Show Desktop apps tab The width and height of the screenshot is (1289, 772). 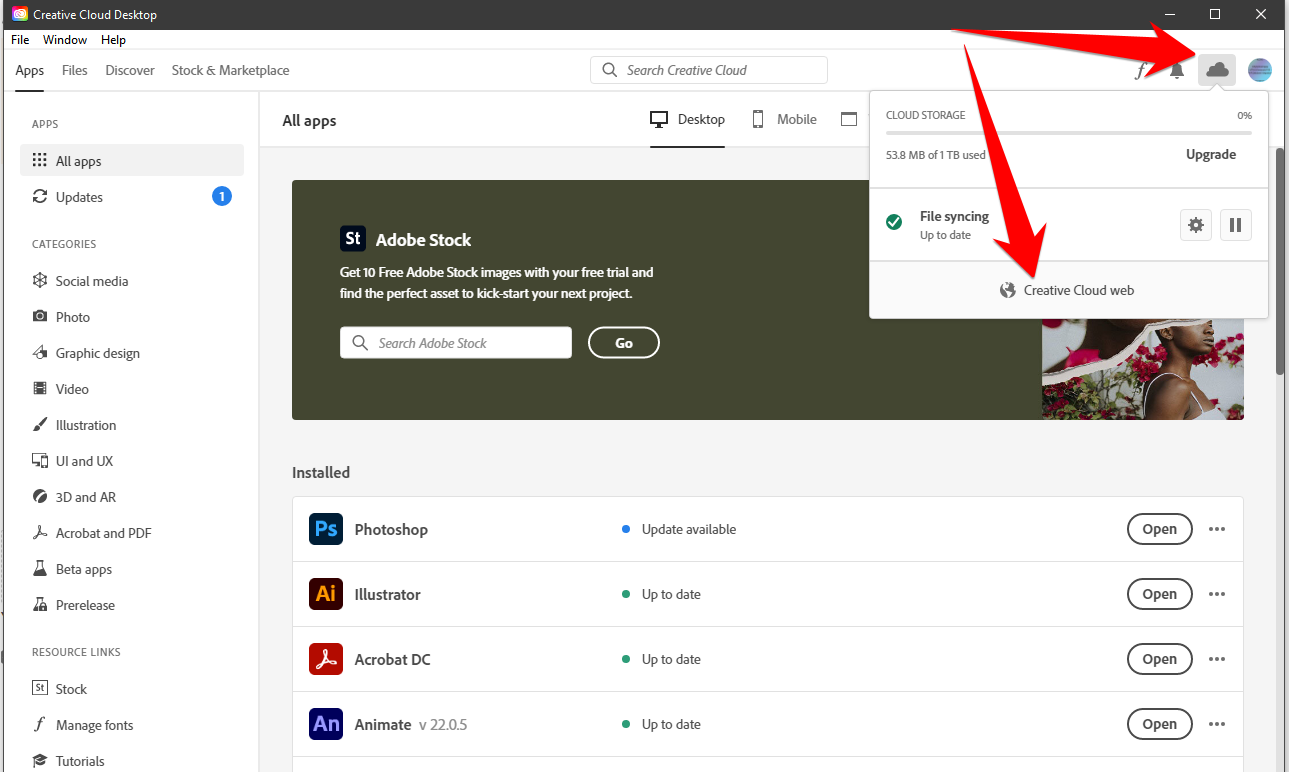[x=687, y=119]
